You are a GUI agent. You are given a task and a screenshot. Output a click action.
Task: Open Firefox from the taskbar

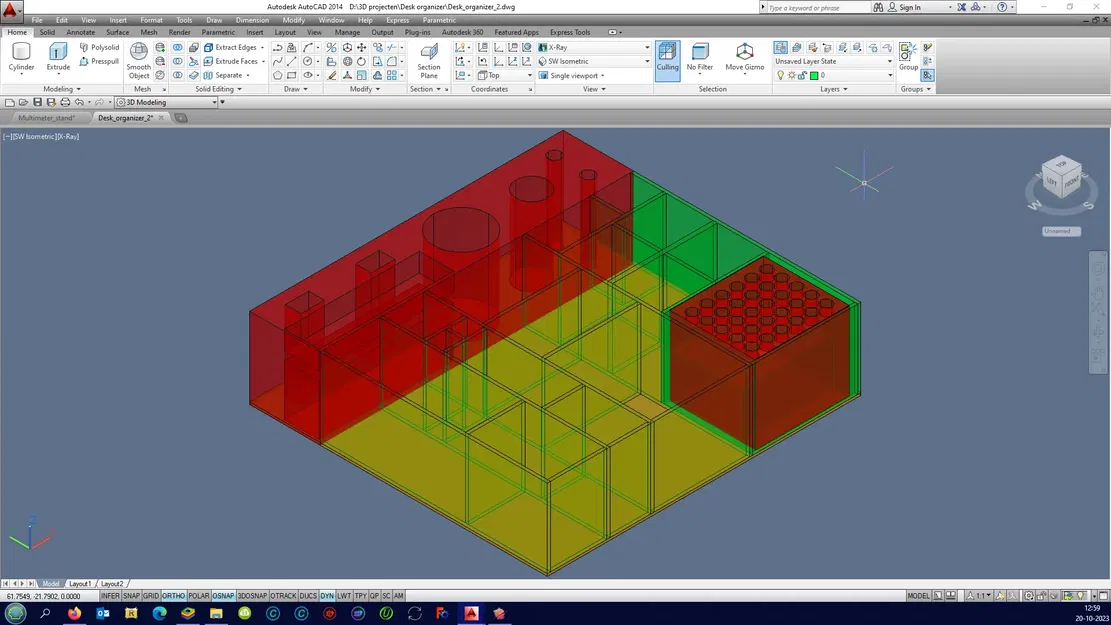point(74,613)
